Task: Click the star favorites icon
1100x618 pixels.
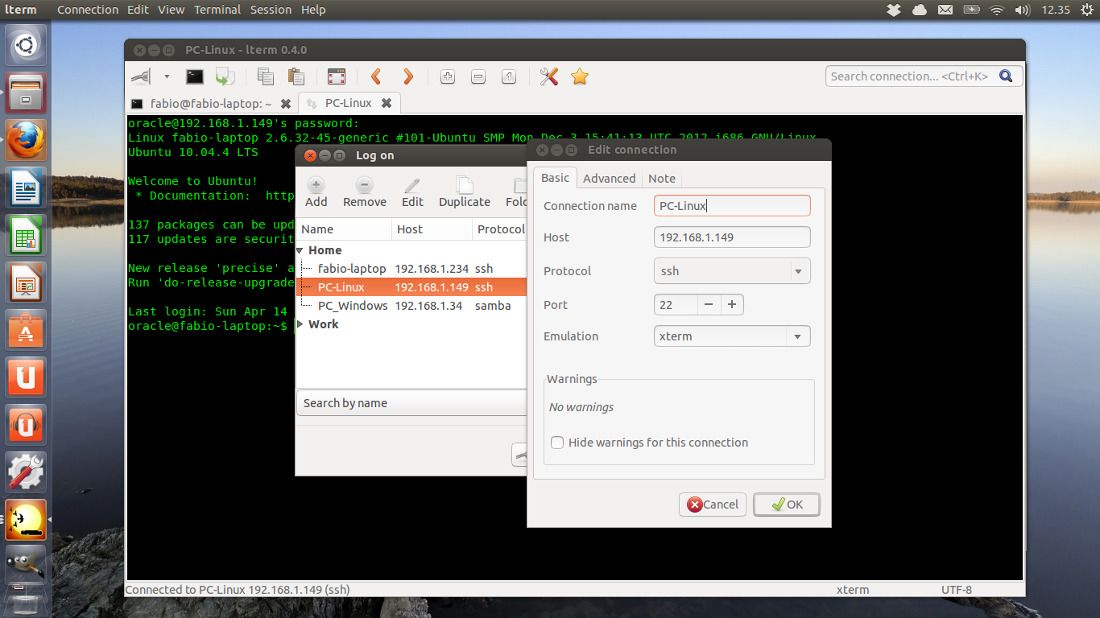Action: point(579,77)
